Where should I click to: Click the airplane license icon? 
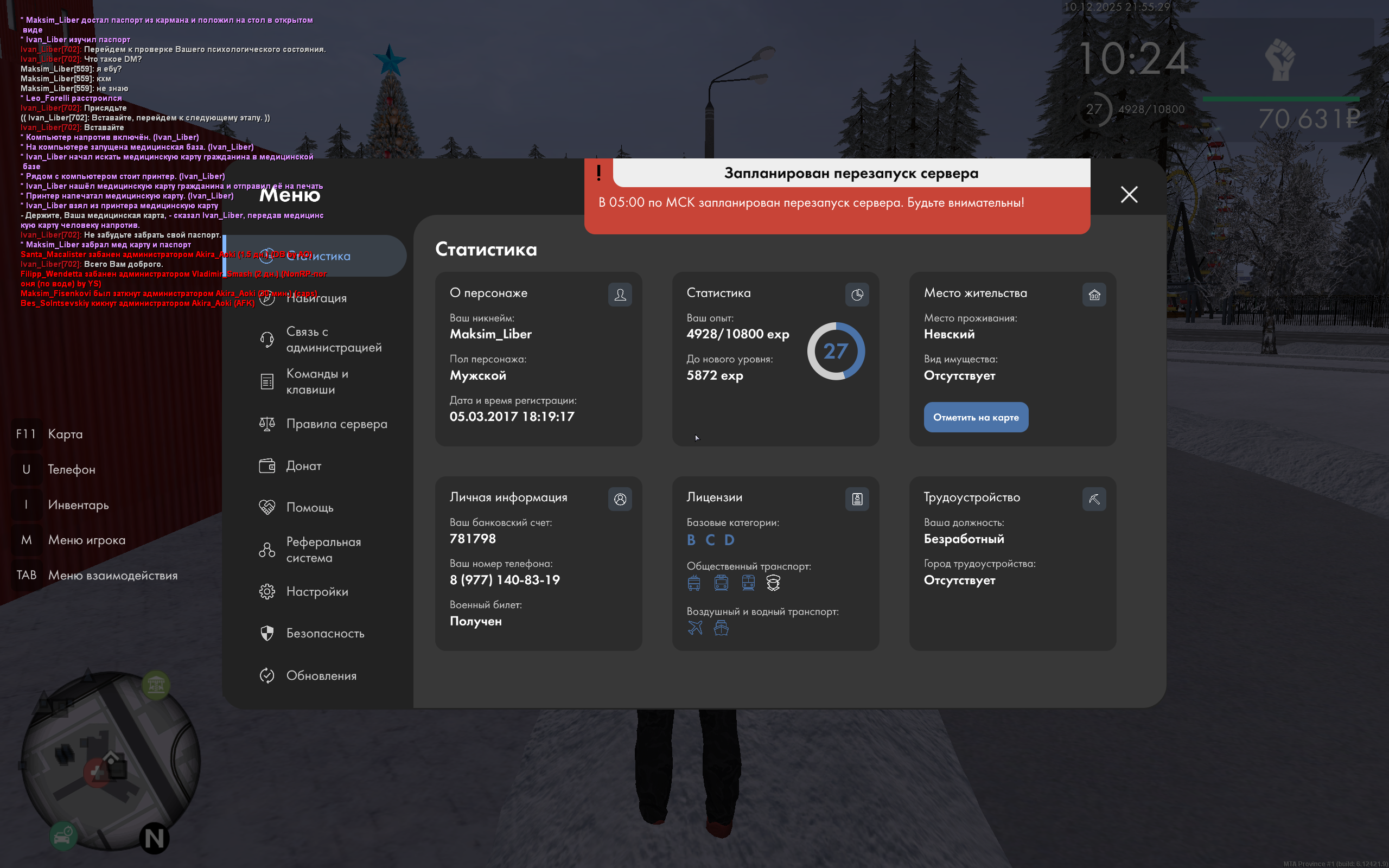click(x=695, y=628)
